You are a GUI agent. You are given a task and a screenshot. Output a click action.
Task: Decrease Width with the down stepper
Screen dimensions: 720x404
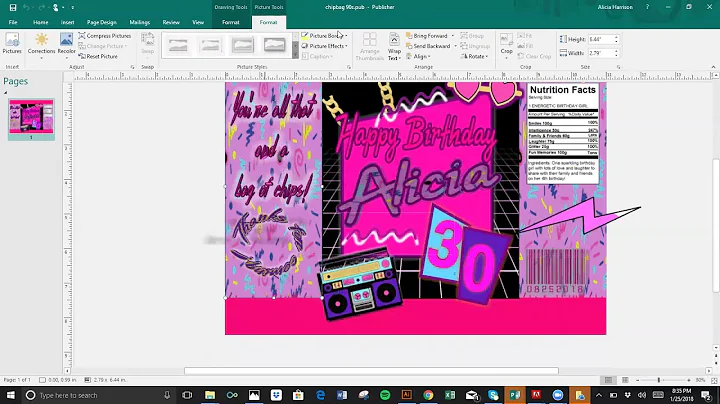616,56
